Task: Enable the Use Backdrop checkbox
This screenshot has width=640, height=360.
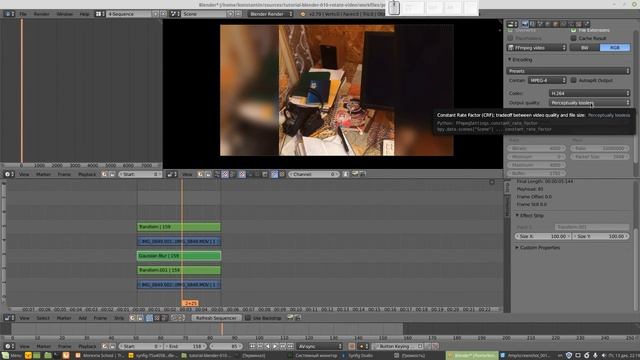Action: pos(248,318)
